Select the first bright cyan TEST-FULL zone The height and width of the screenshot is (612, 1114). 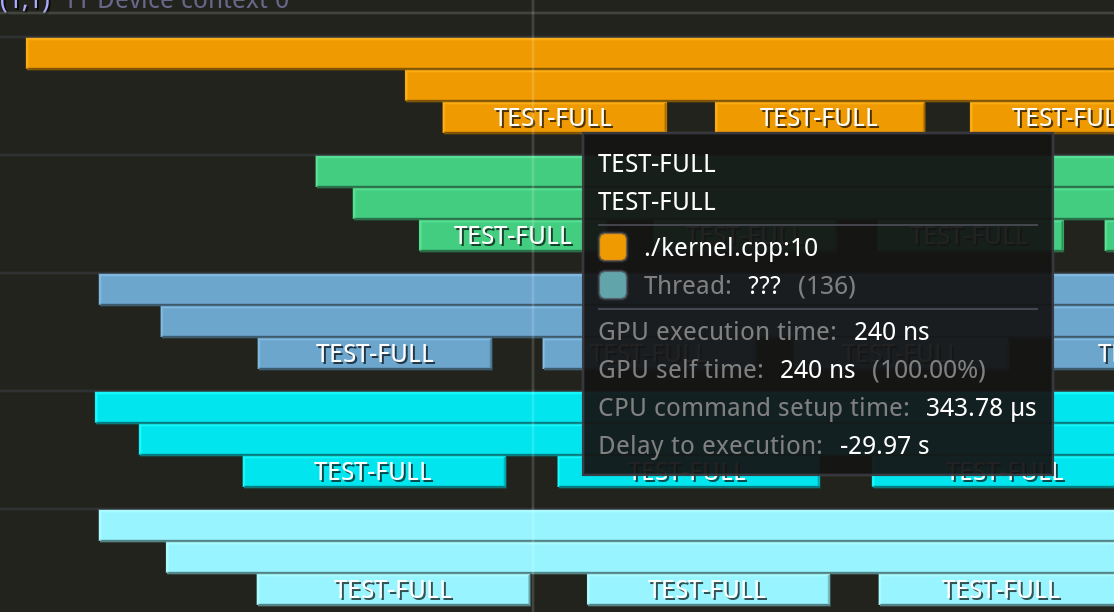click(373, 472)
